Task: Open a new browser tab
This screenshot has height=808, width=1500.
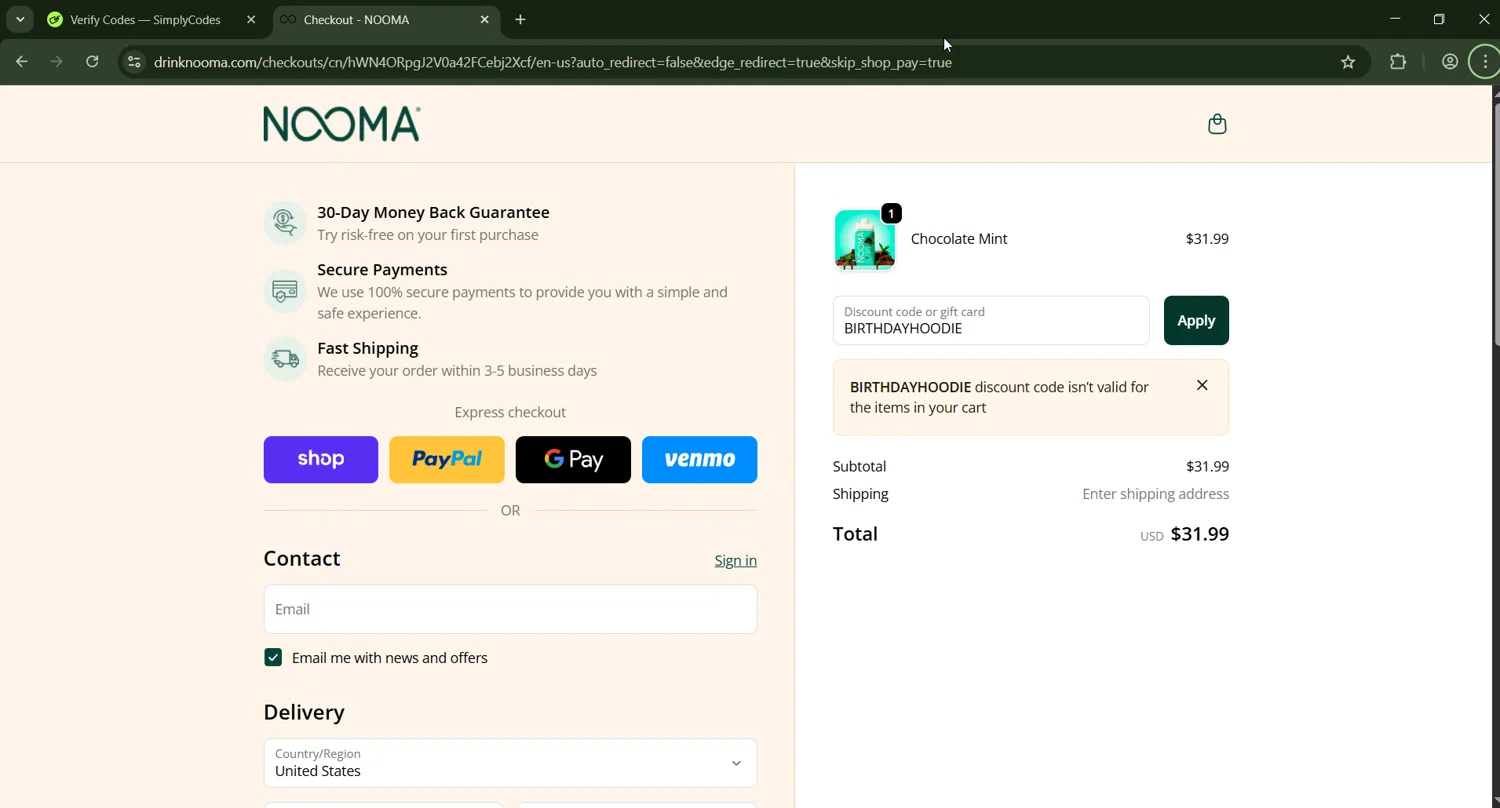Action: point(520,20)
